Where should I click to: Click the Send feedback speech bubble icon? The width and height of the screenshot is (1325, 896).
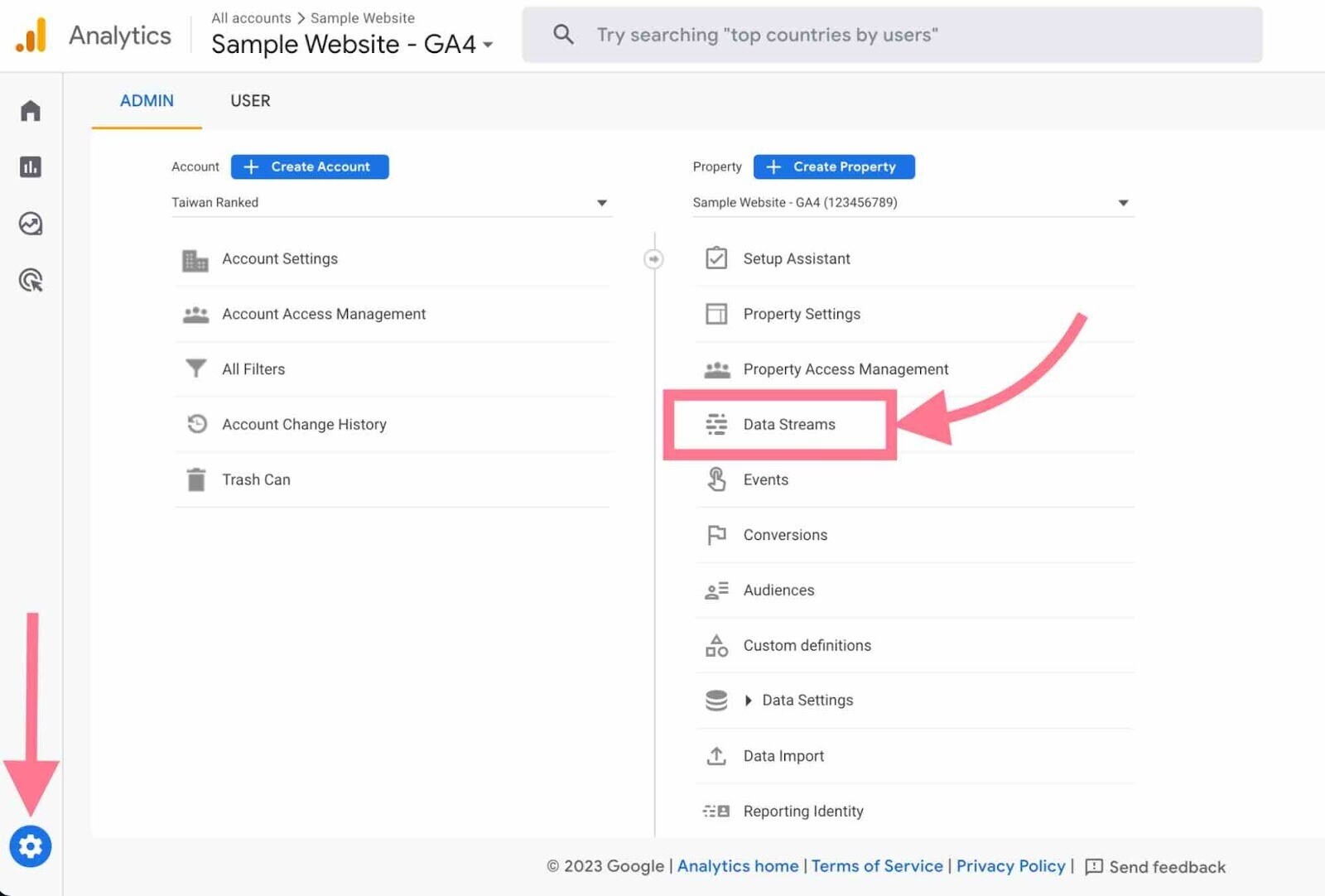1095,866
